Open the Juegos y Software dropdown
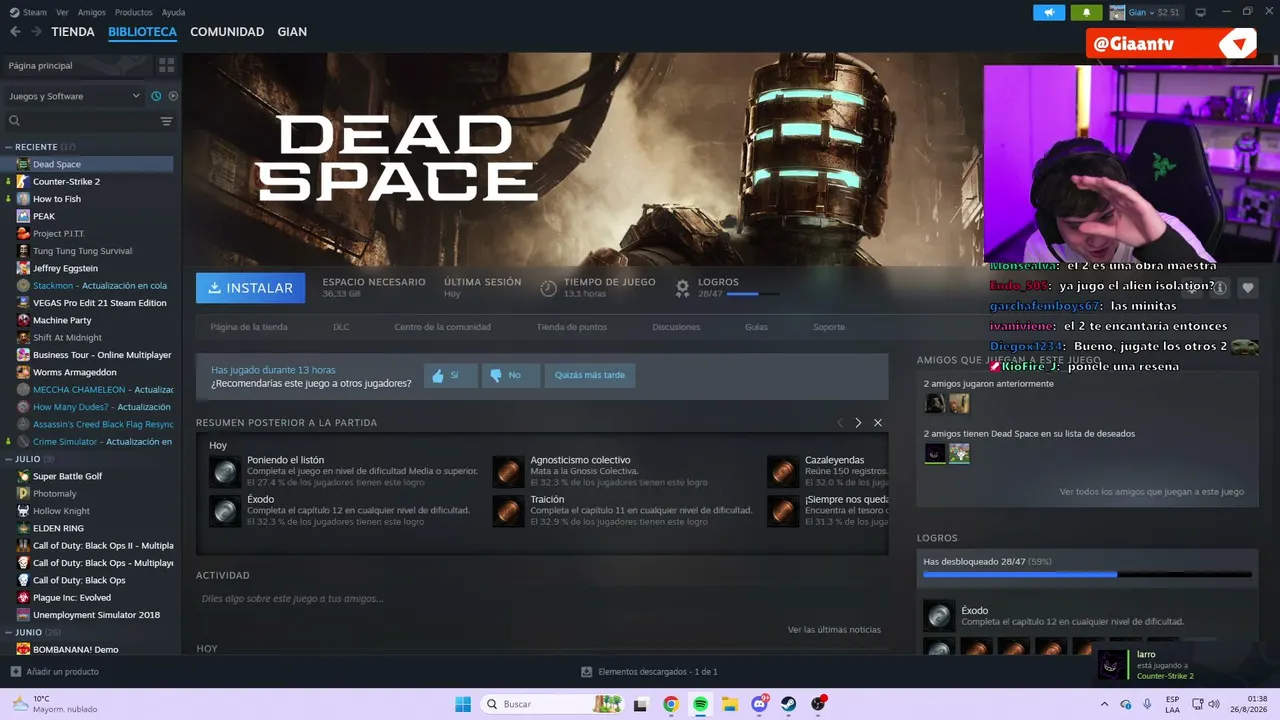This screenshot has width=1280, height=720. point(75,96)
